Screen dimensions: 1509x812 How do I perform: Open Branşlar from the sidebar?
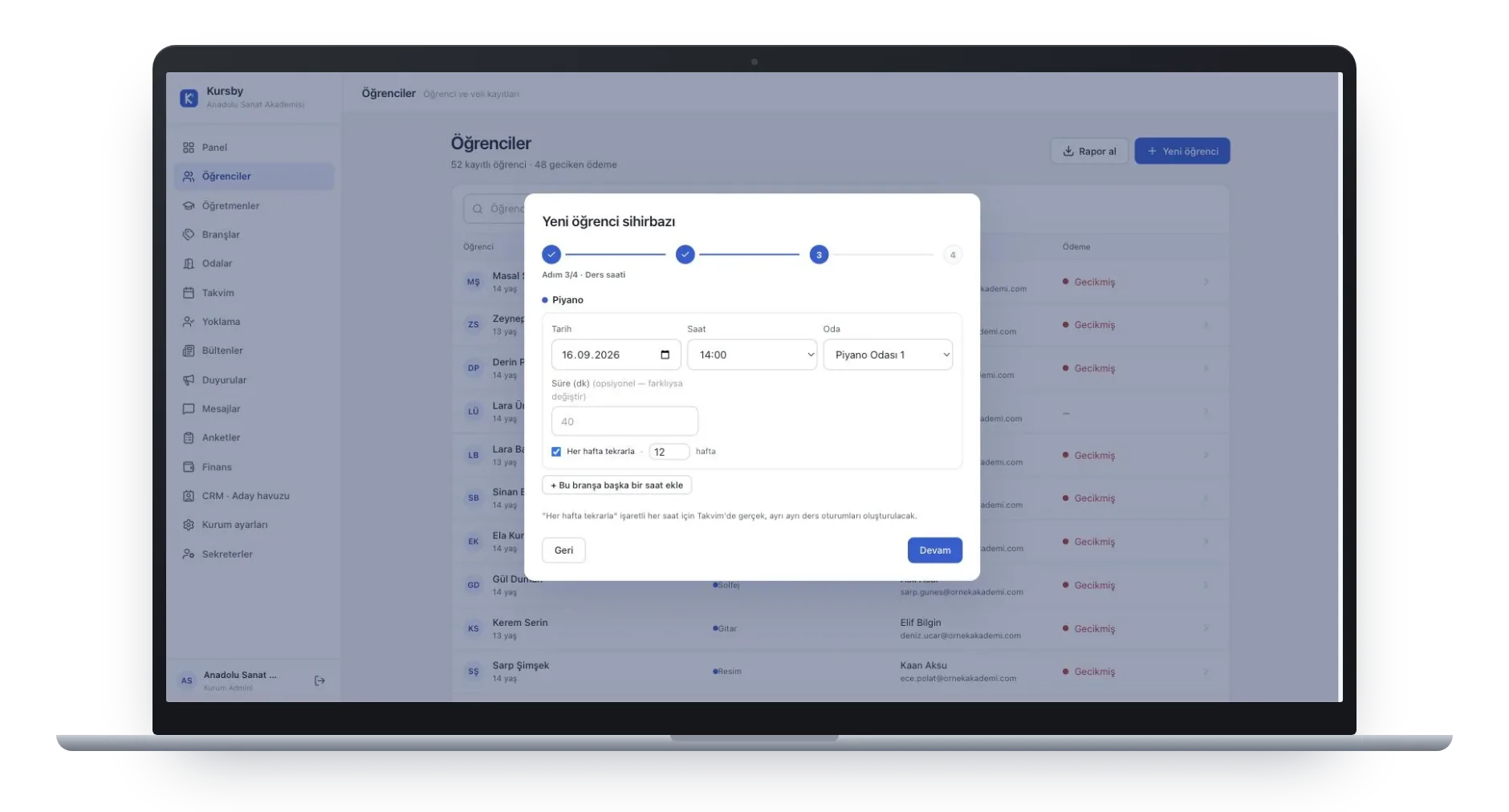tap(254, 235)
